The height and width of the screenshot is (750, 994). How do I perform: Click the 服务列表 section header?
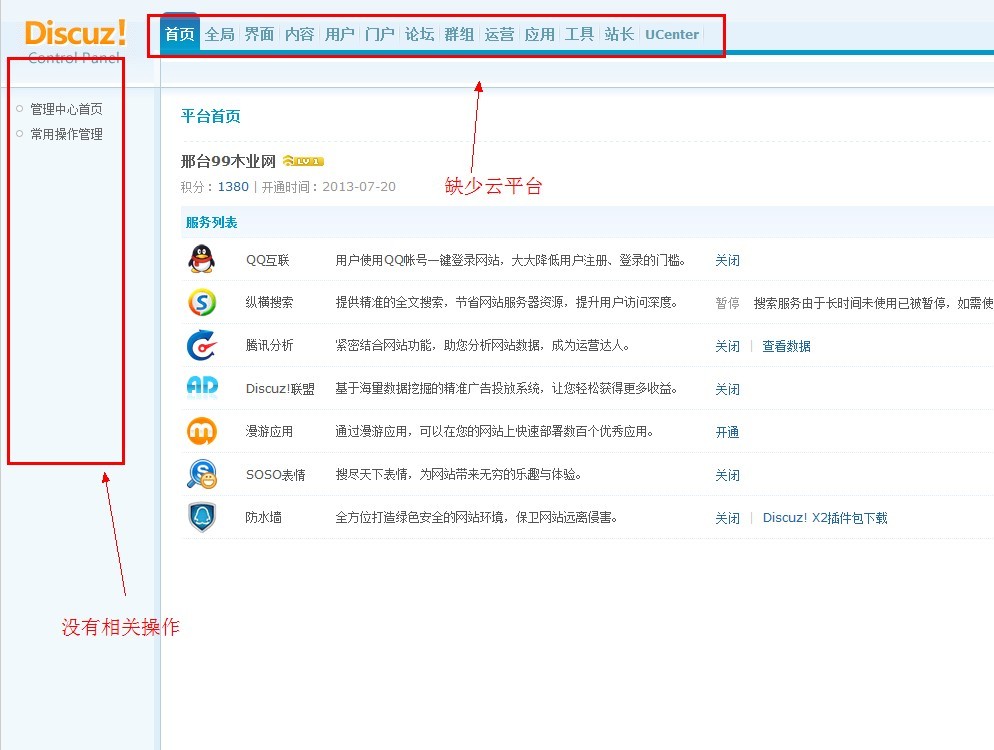coord(212,223)
